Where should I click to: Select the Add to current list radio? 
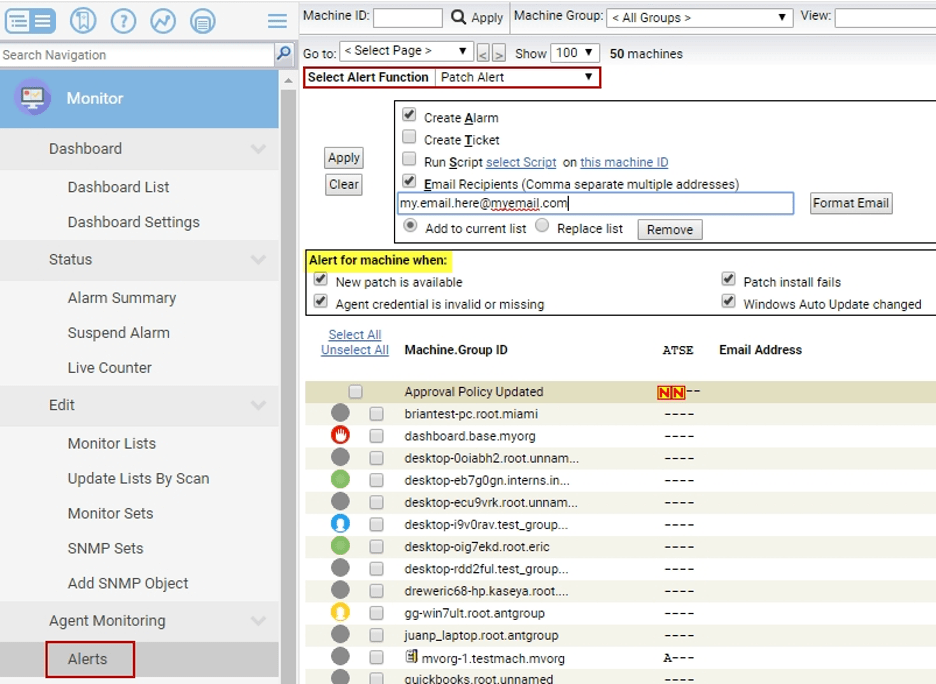point(410,226)
